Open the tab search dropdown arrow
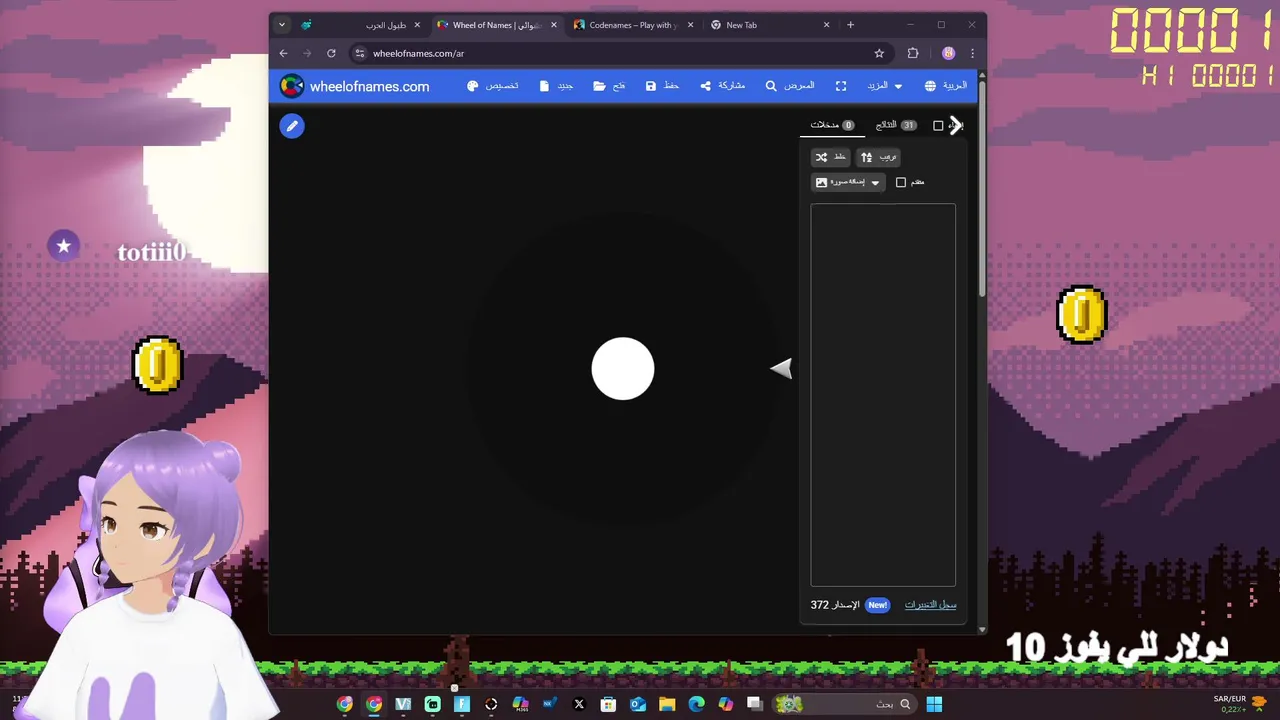Screen dimensions: 1280x720 pyautogui.click(x=282, y=25)
